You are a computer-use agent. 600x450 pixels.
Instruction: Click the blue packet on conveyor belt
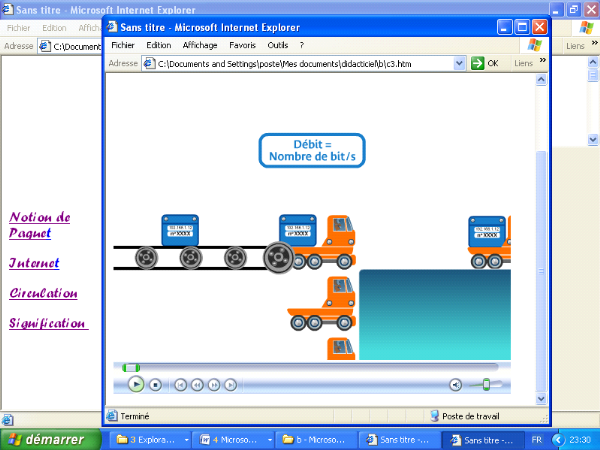[180, 230]
